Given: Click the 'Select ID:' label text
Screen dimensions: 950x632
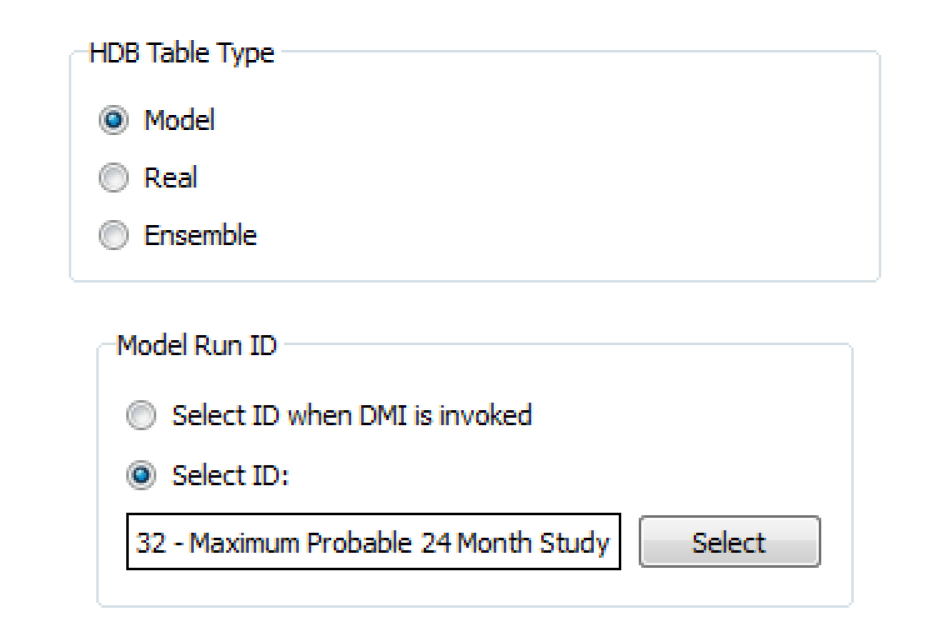Looking at the screenshot, I should tap(230, 476).
